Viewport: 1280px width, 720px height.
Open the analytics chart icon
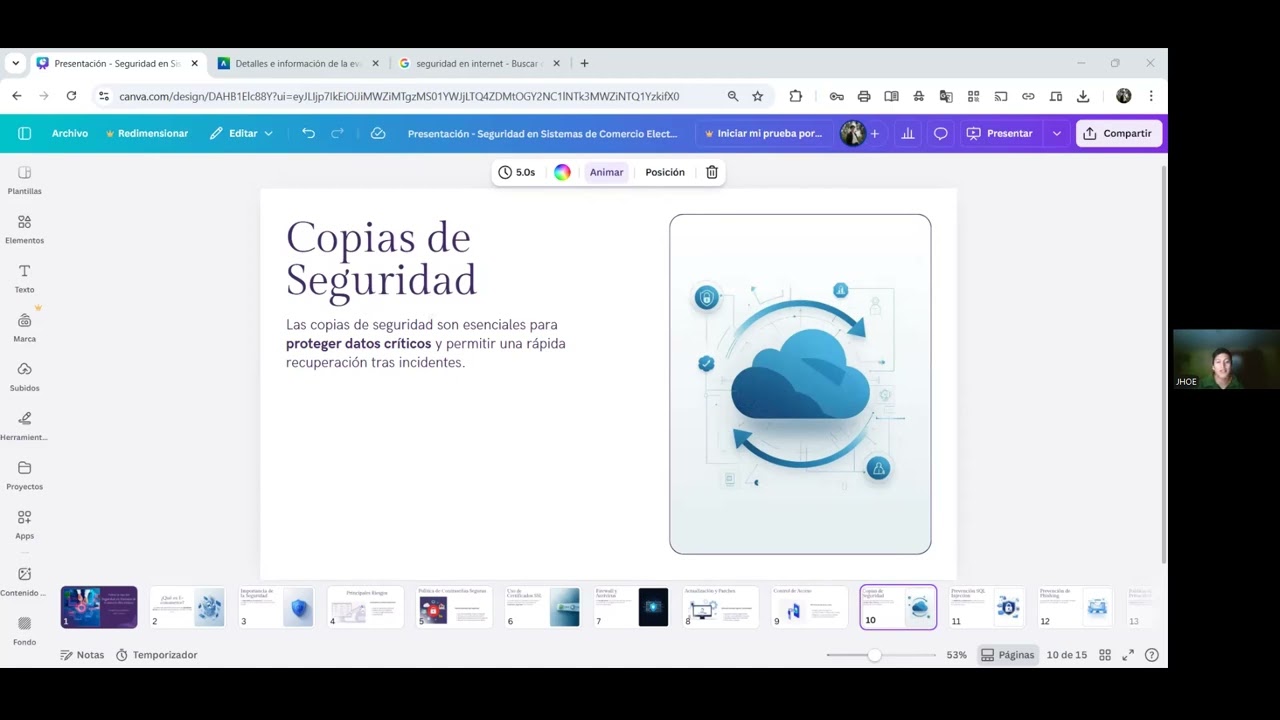click(x=908, y=133)
